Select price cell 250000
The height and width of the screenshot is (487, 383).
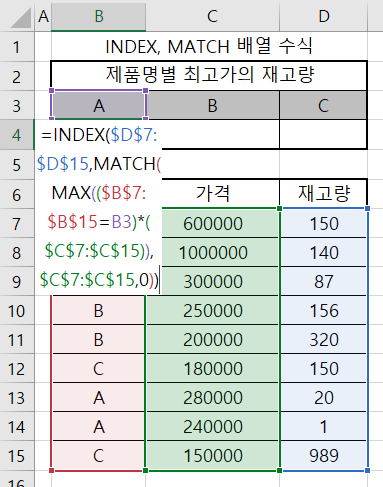tap(212, 310)
